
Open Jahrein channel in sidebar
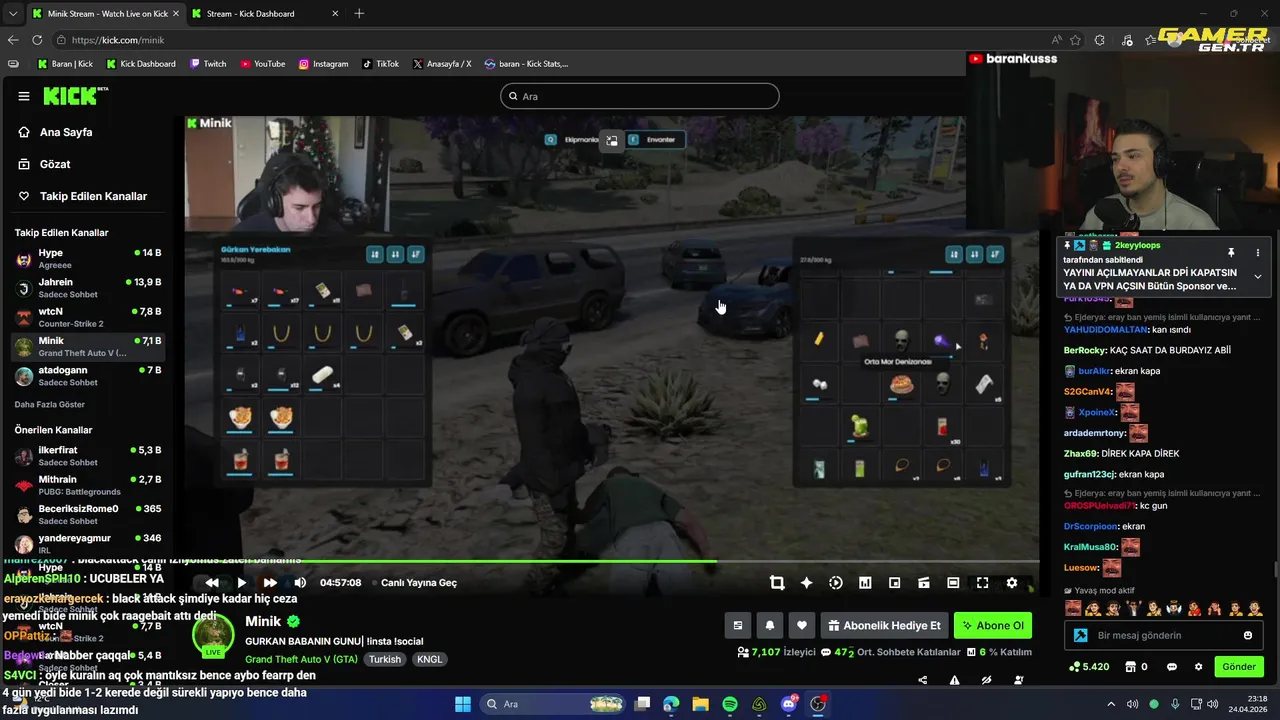88,288
